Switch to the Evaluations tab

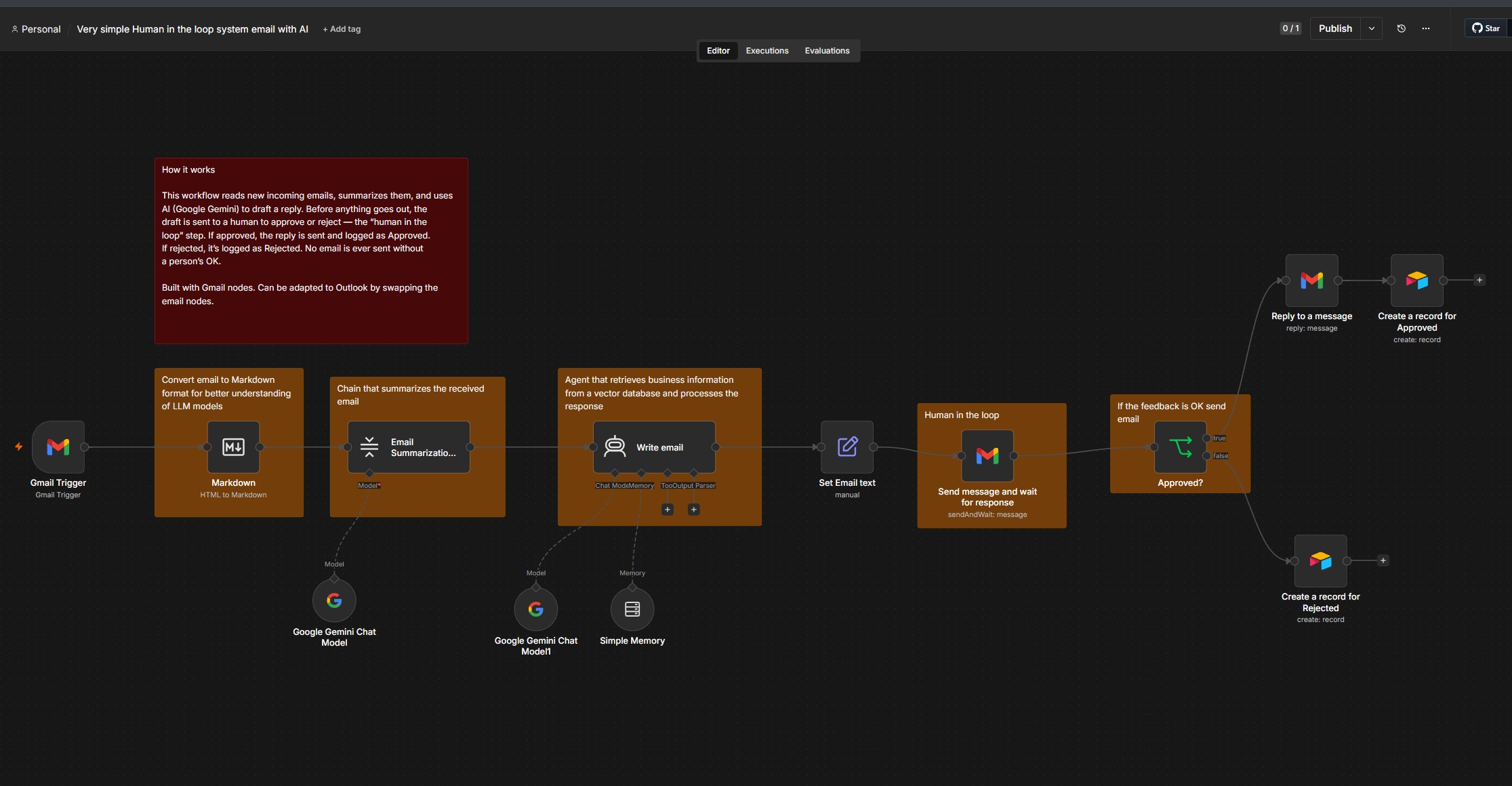click(827, 51)
